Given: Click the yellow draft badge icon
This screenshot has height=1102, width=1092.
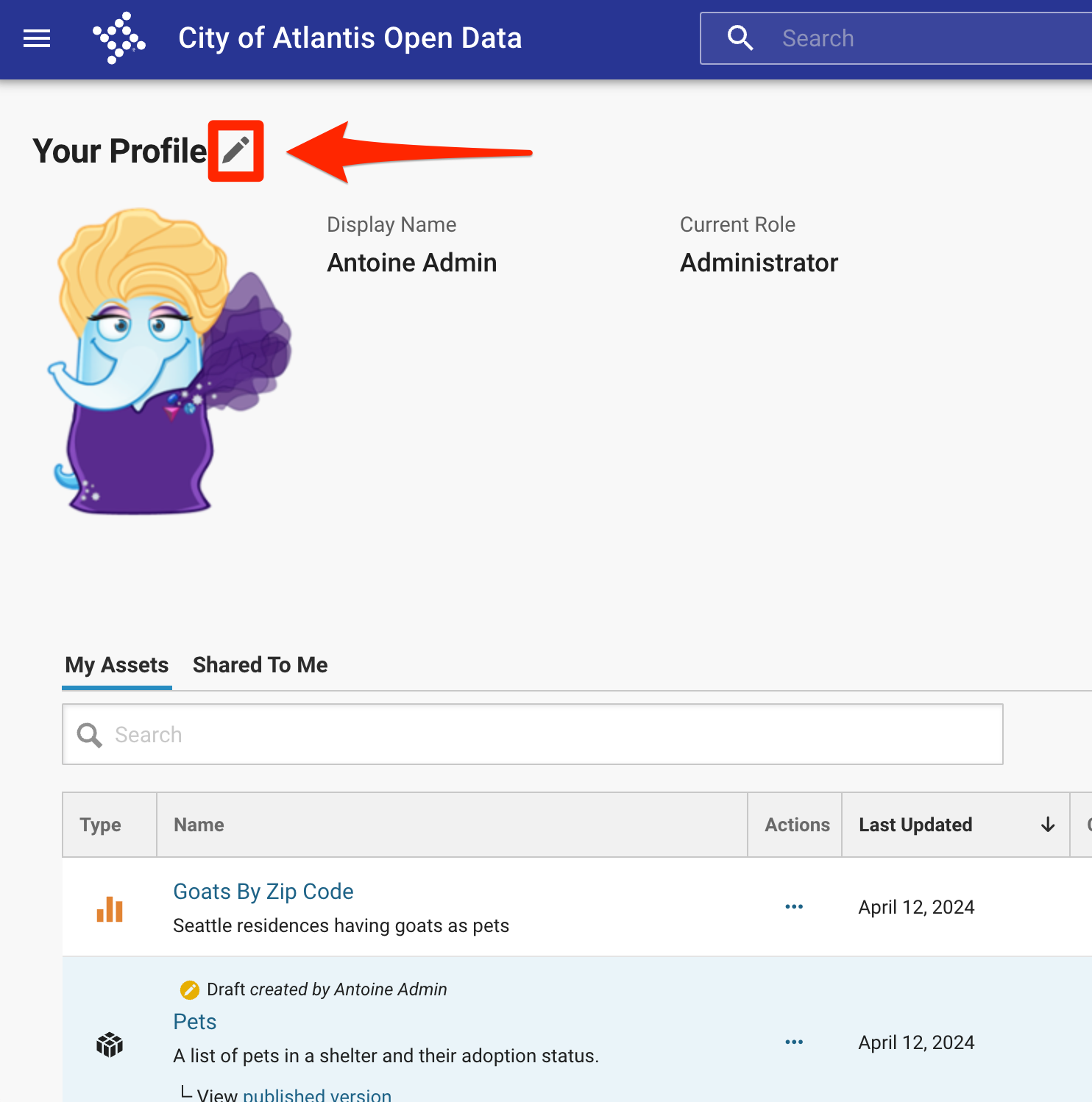Looking at the screenshot, I should tap(190, 990).
